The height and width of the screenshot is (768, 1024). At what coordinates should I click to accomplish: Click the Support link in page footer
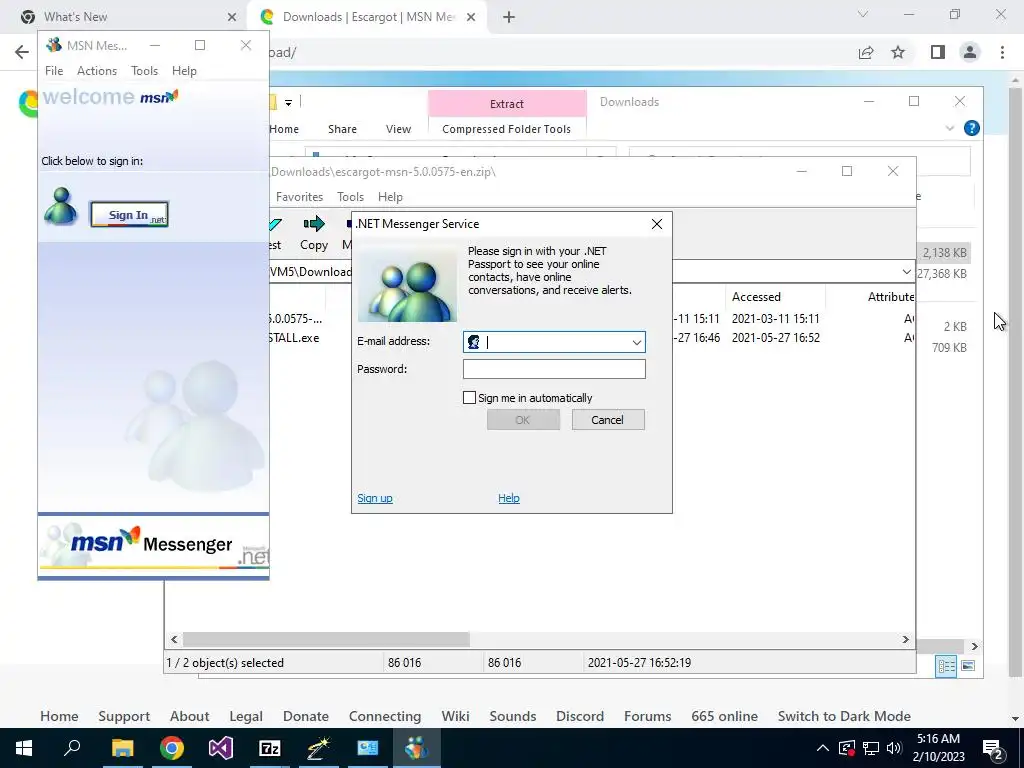coord(124,716)
